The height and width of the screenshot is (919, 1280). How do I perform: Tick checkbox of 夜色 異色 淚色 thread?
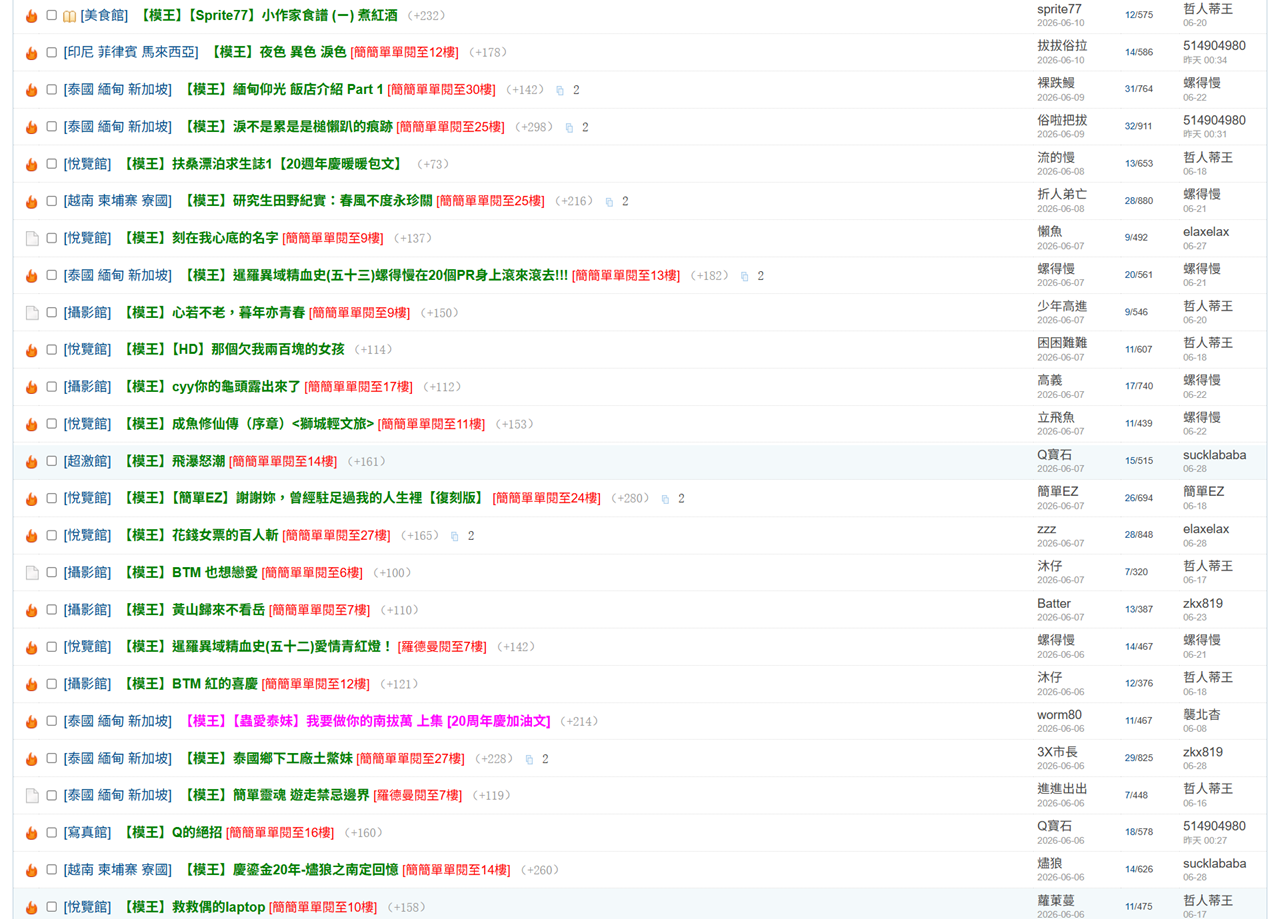pyautogui.click(x=52, y=53)
